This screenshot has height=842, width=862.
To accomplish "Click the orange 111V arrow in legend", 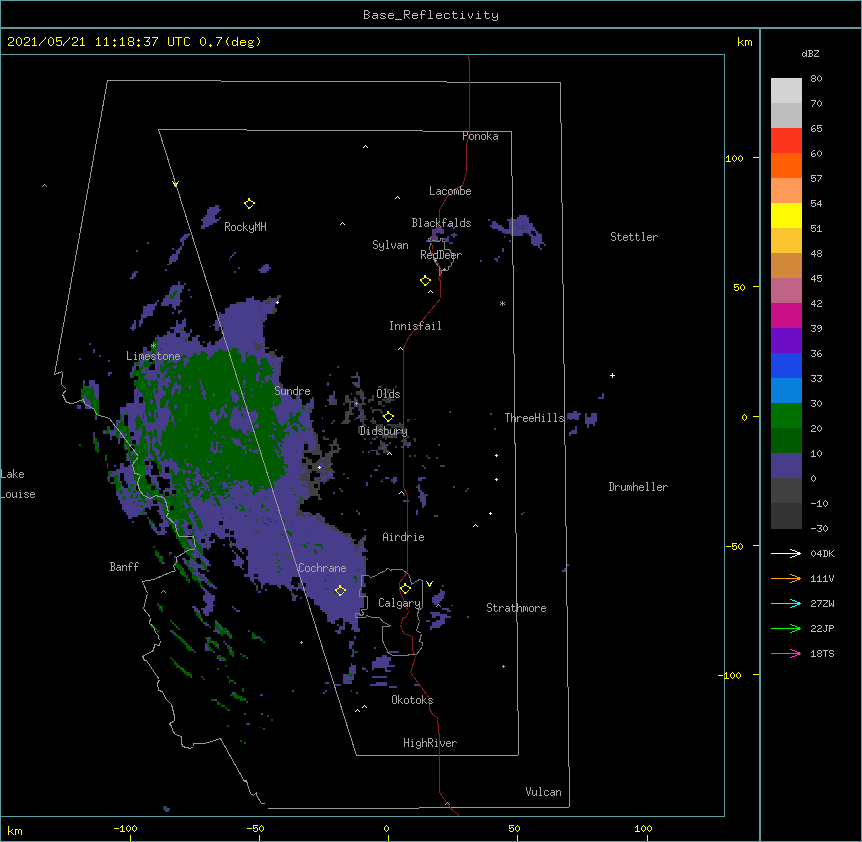I will 786,578.
